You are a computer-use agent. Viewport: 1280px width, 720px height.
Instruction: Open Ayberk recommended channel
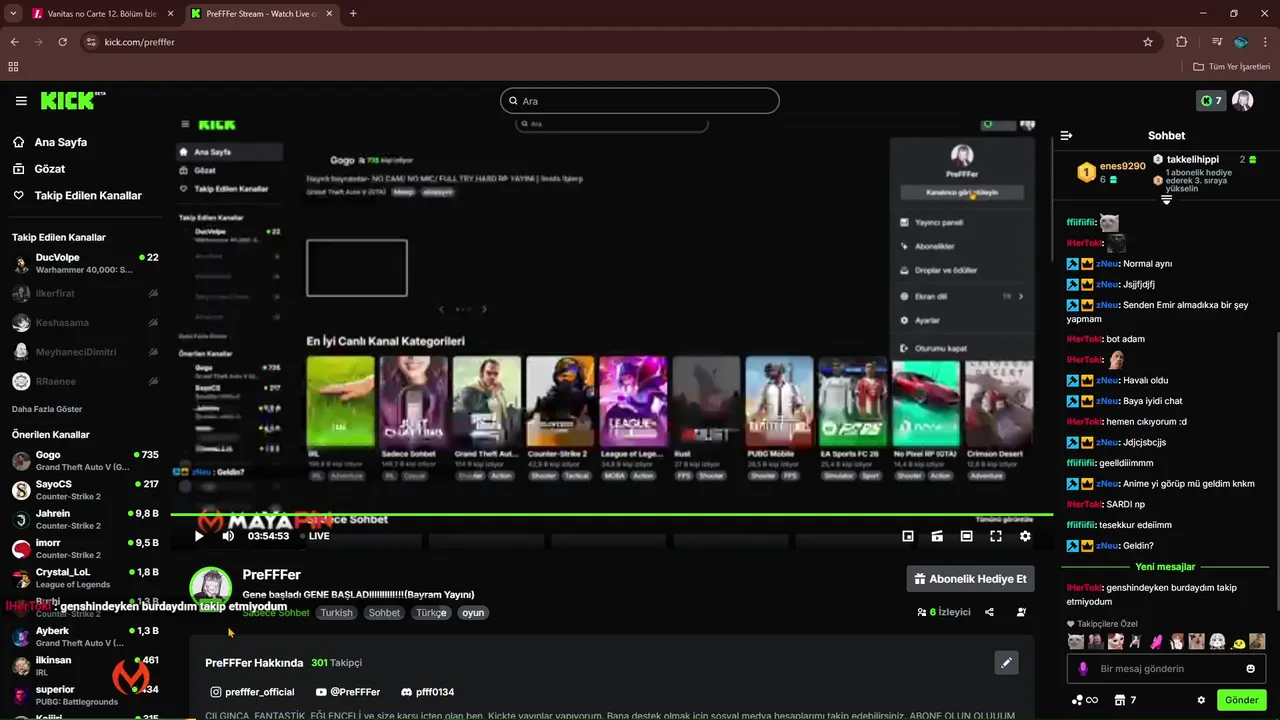point(85,637)
